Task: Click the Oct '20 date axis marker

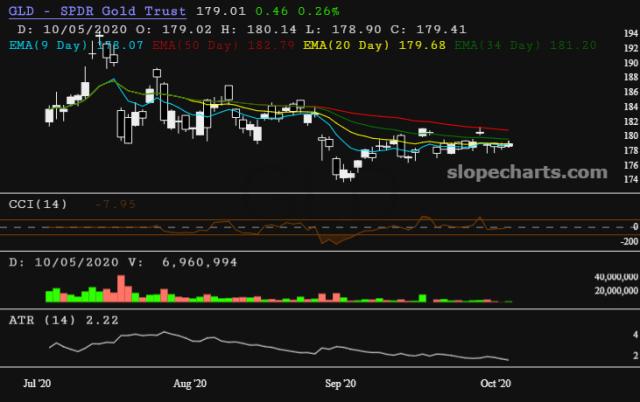Action: click(x=496, y=384)
